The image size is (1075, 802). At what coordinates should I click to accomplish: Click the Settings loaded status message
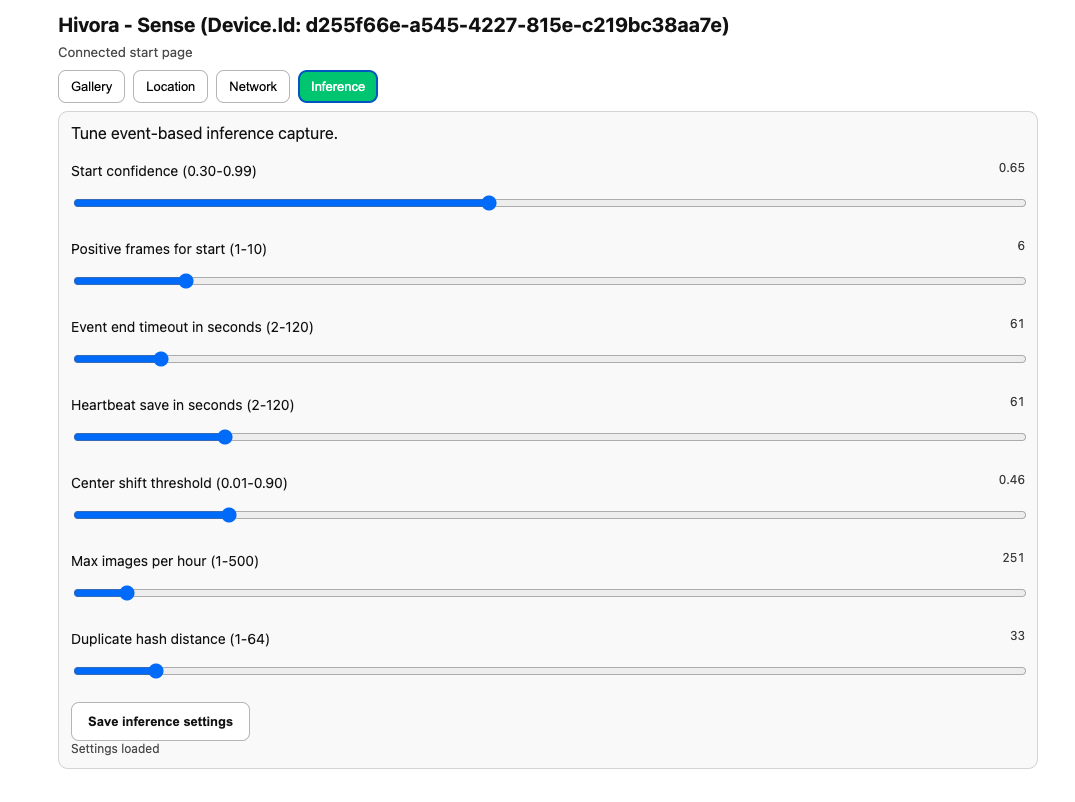click(115, 749)
